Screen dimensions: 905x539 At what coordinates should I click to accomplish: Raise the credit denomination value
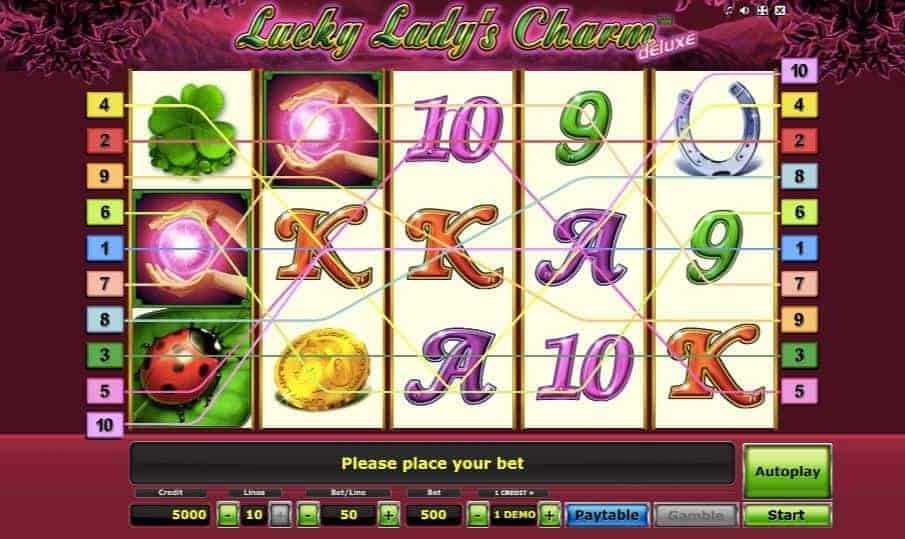coord(549,514)
